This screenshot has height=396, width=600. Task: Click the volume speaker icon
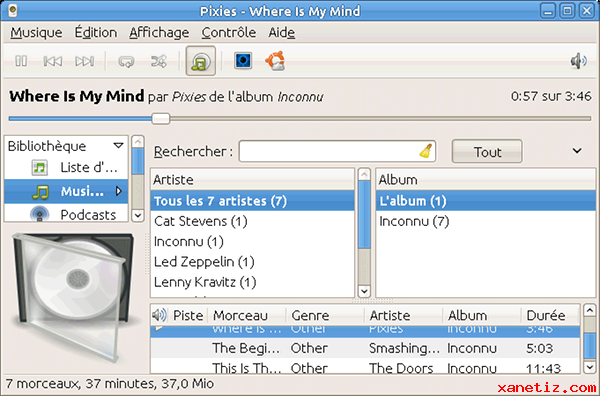[x=578, y=61]
